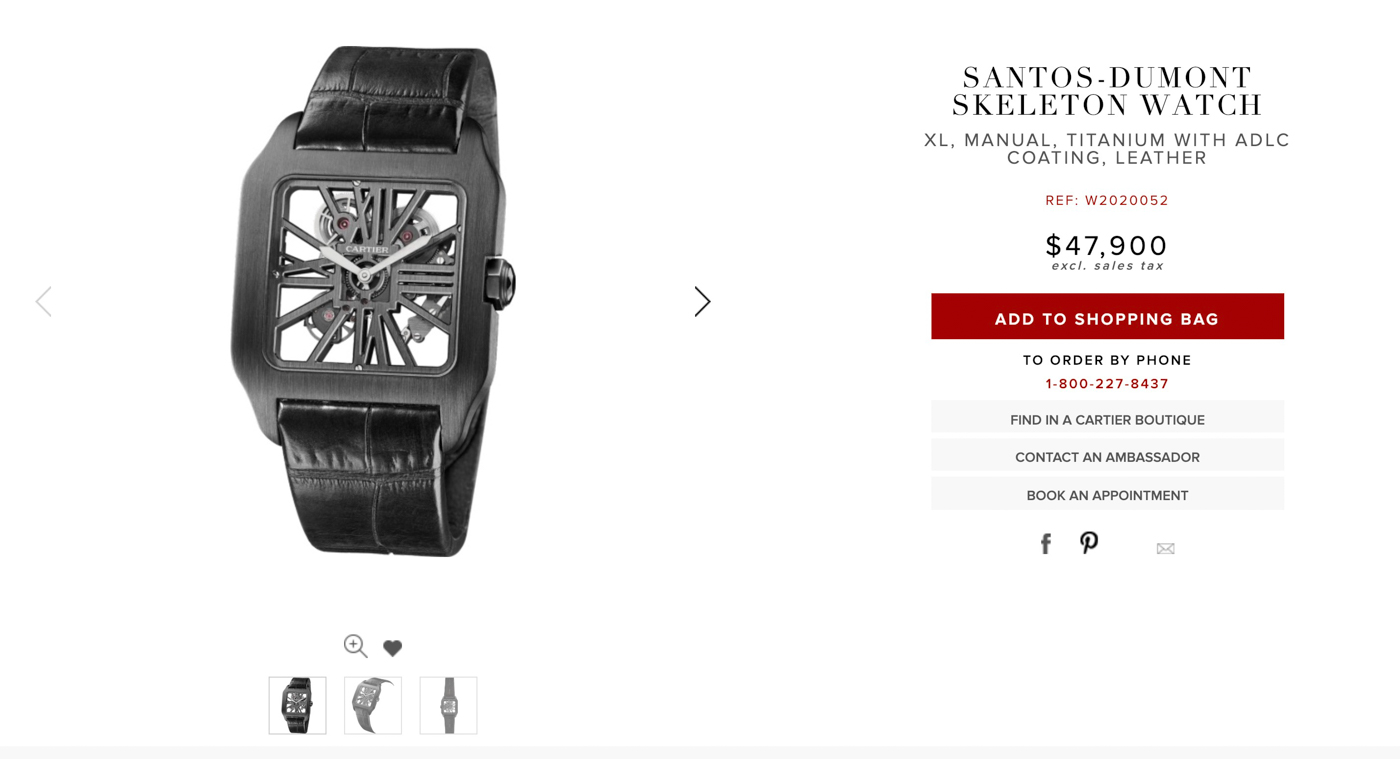Viewport: 1400px width, 759px height.
Task: Click the XL, Manual, Titanium description subtitle
Action: click(1107, 148)
